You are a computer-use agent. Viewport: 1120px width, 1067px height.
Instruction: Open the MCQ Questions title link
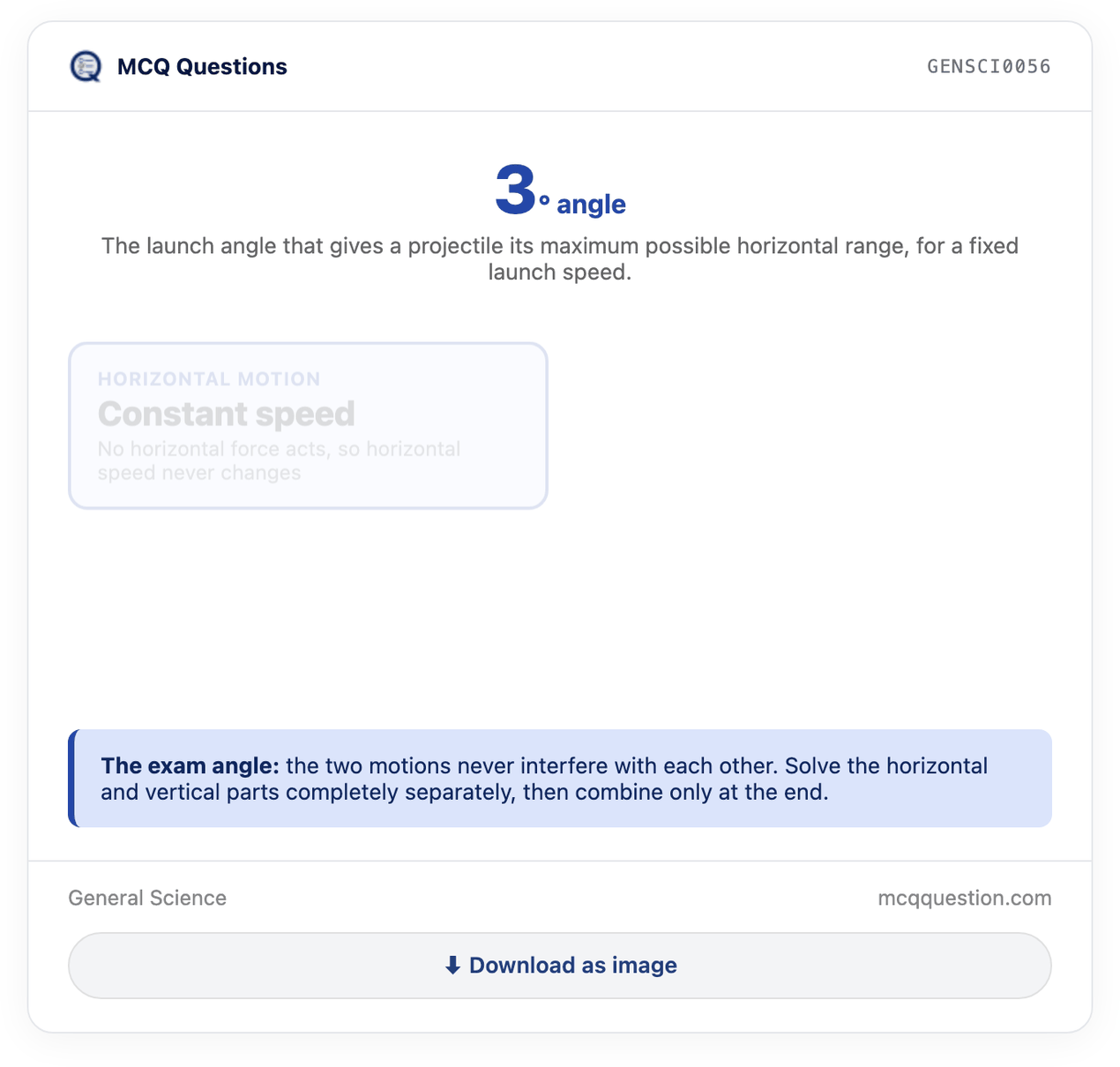[202, 66]
